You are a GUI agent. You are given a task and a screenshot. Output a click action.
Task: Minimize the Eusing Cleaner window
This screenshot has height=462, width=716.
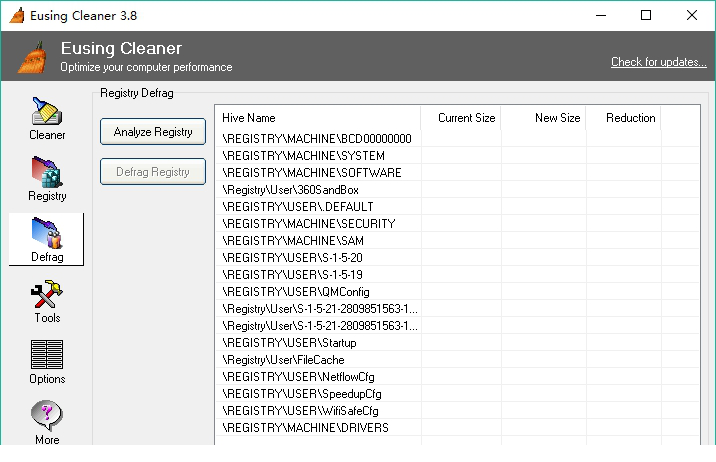[x=601, y=16]
